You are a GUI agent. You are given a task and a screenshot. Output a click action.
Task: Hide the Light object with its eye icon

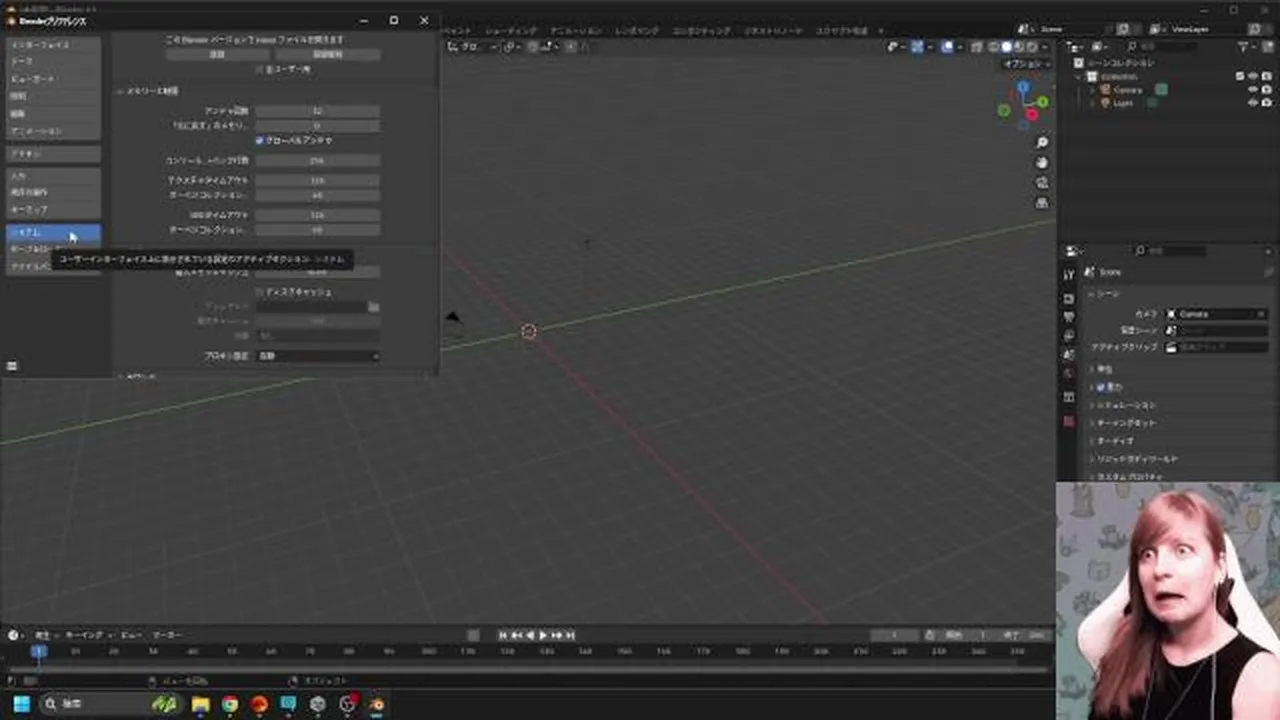(1253, 103)
